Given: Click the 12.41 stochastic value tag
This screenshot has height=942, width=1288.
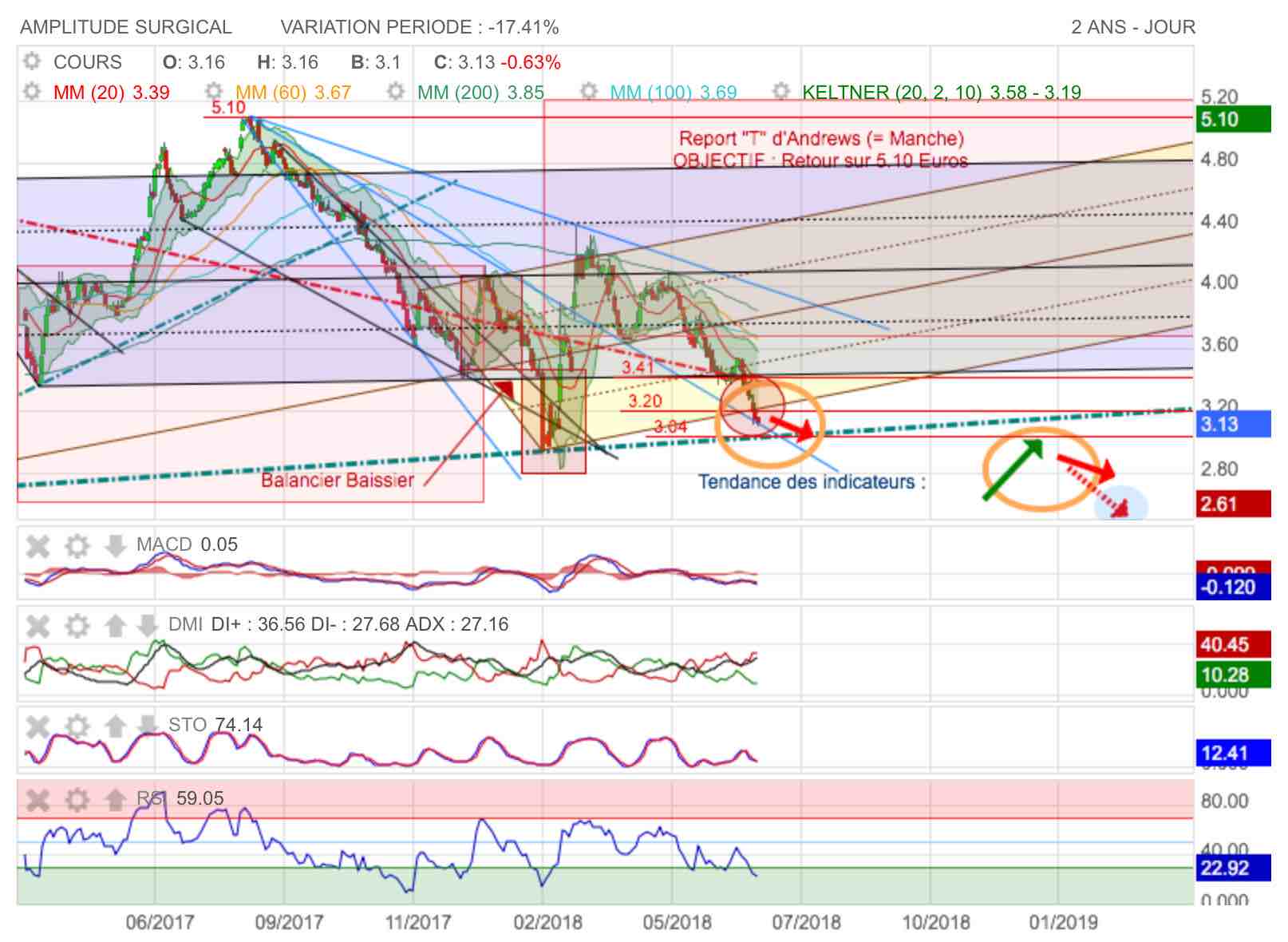Looking at the screenshot, I should tap(1234, 753).
